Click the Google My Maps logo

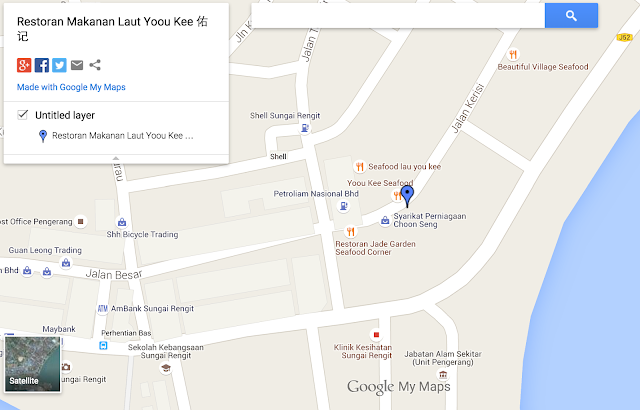[399, 387]
